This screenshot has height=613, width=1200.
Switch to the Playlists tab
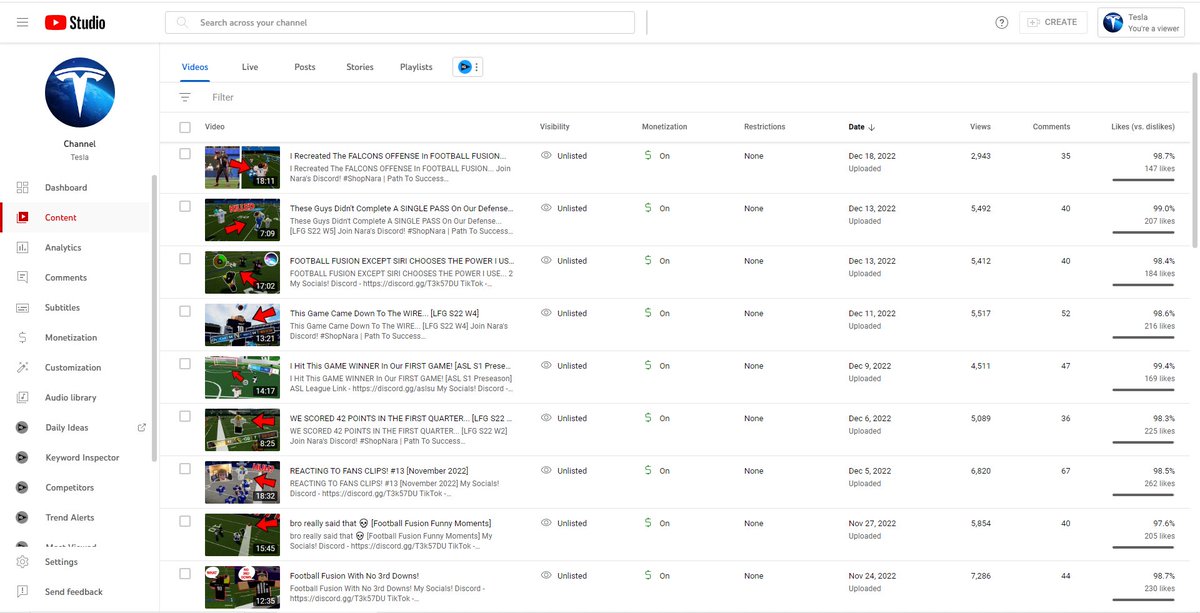(416, 67)
